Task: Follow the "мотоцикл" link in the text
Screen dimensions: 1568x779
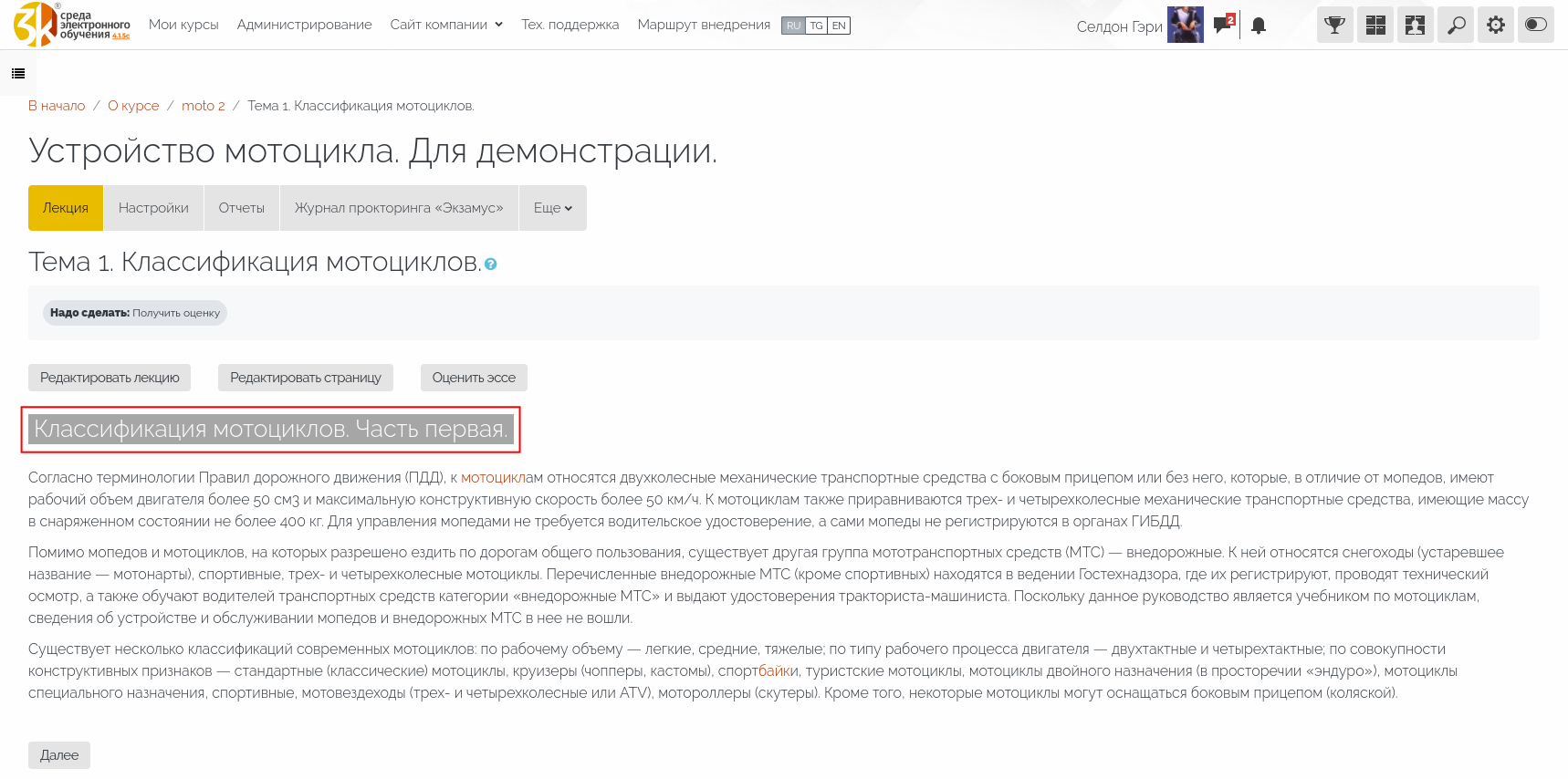Action: point(492,478)
